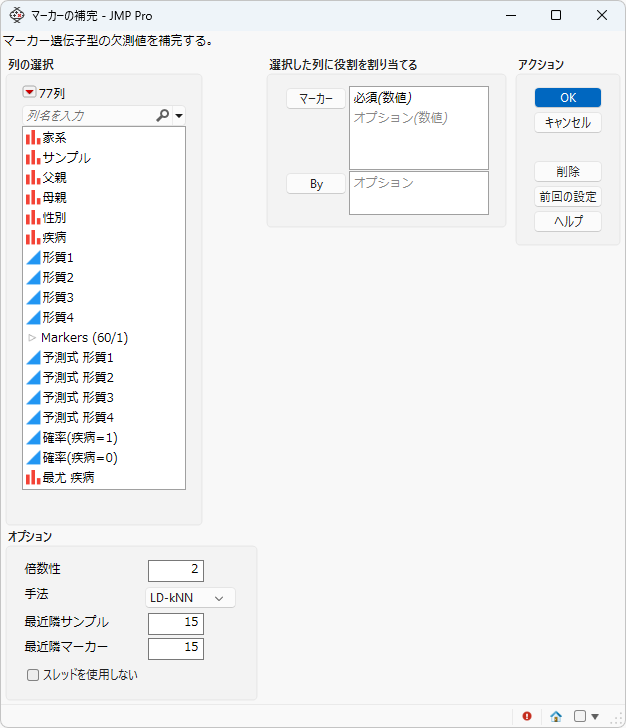Select the 疾病 column
Viewport: 626px width, 728px height.
(x=104, y=237)
